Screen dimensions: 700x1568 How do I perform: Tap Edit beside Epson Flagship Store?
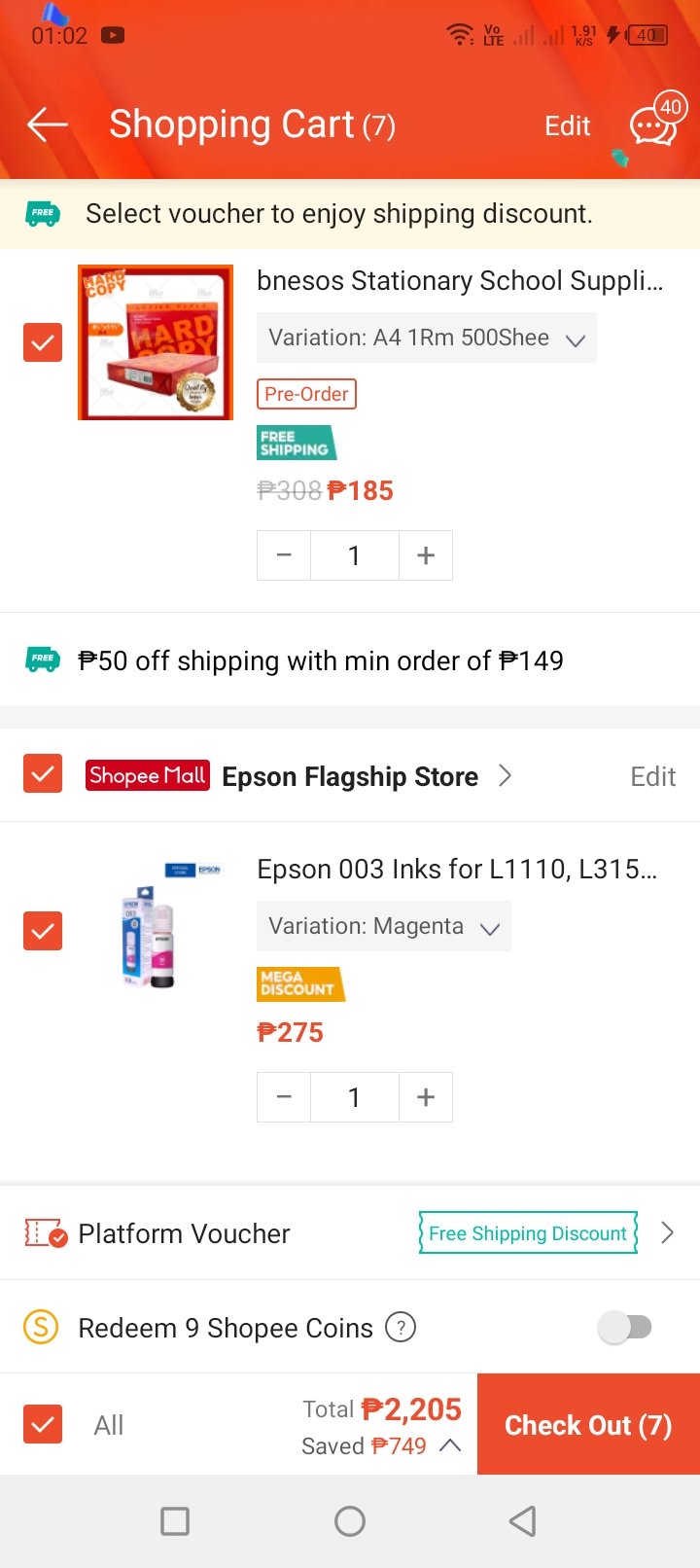click(x=652, y=776)
